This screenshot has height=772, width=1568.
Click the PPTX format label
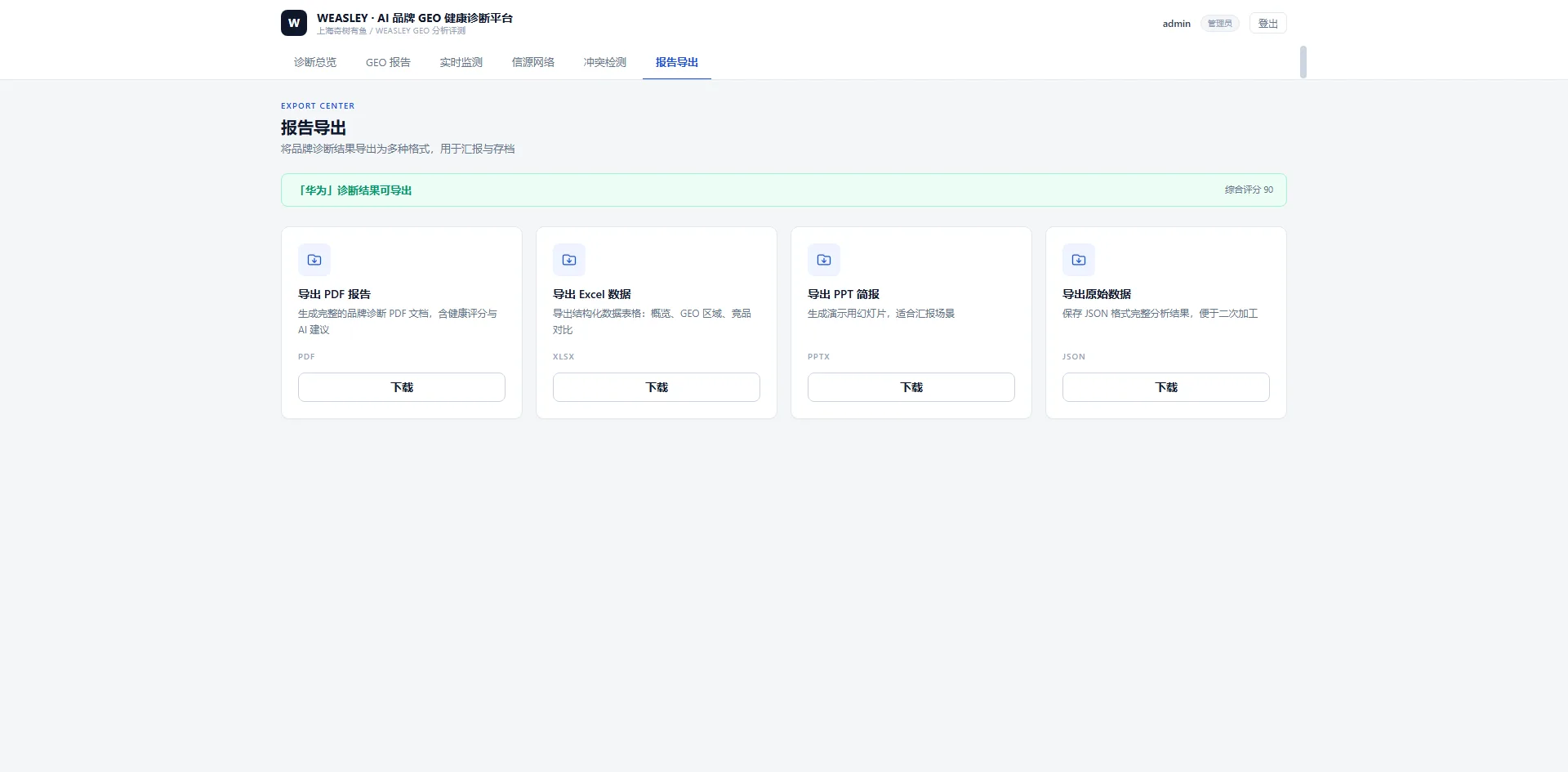tap(818, 357)
